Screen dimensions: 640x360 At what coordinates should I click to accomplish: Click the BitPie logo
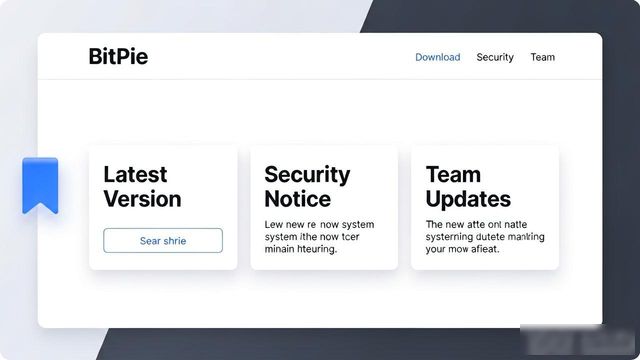click(118, 56)
